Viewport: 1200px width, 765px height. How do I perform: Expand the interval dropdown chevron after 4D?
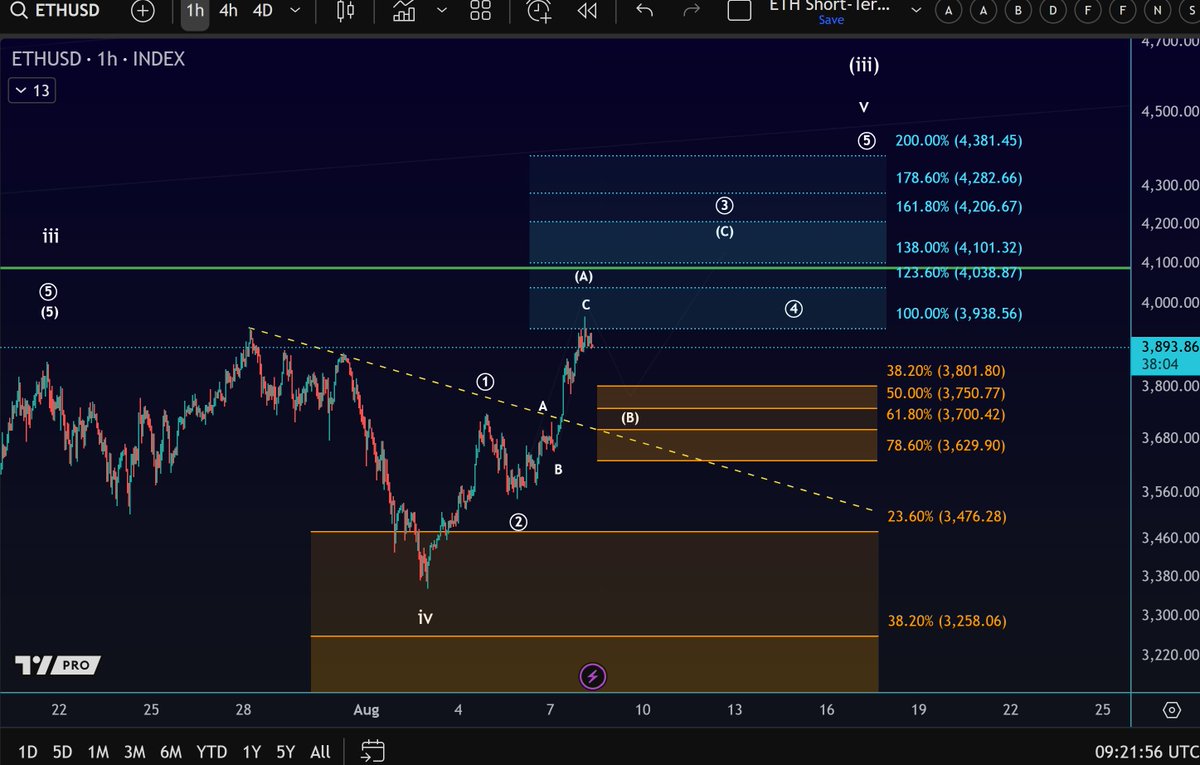[x=293, y=11]
